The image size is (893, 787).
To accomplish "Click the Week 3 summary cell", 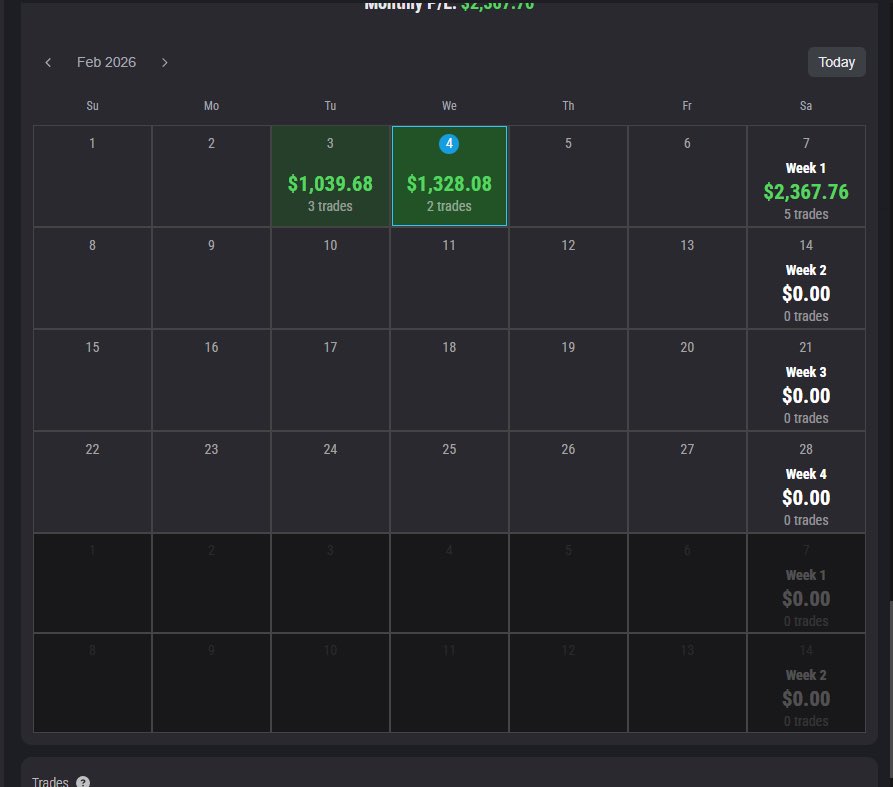I will click(x=806, y=380).
